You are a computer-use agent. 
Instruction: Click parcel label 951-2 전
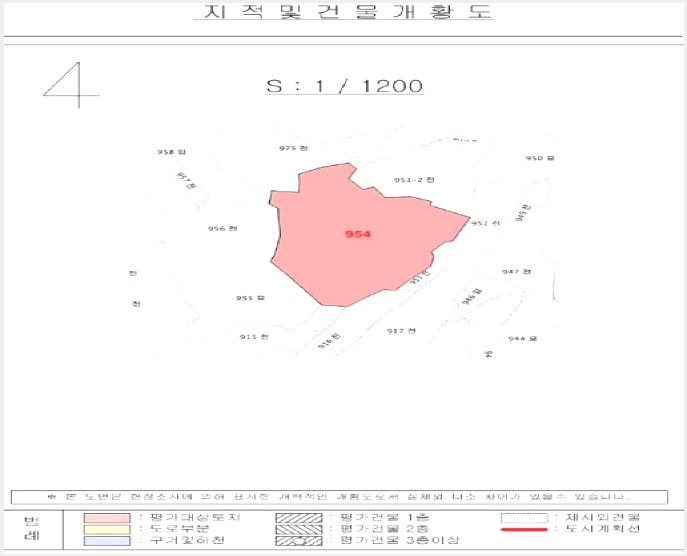pyautogui.click(x=414, y=180)
